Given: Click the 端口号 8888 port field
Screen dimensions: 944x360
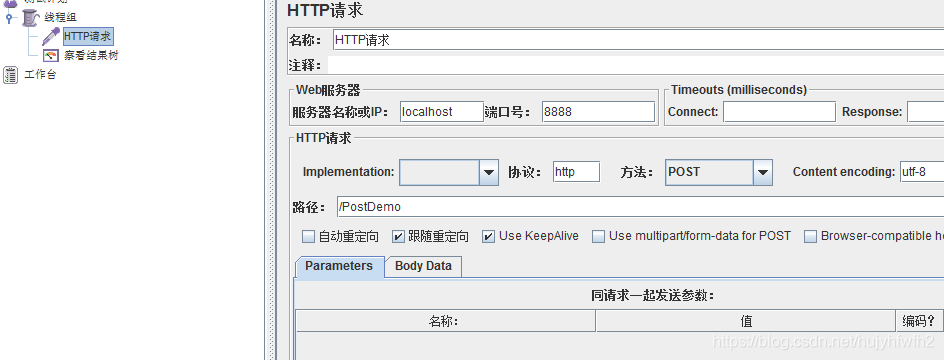Looking at the screenshot, I should tap(598, 112).
